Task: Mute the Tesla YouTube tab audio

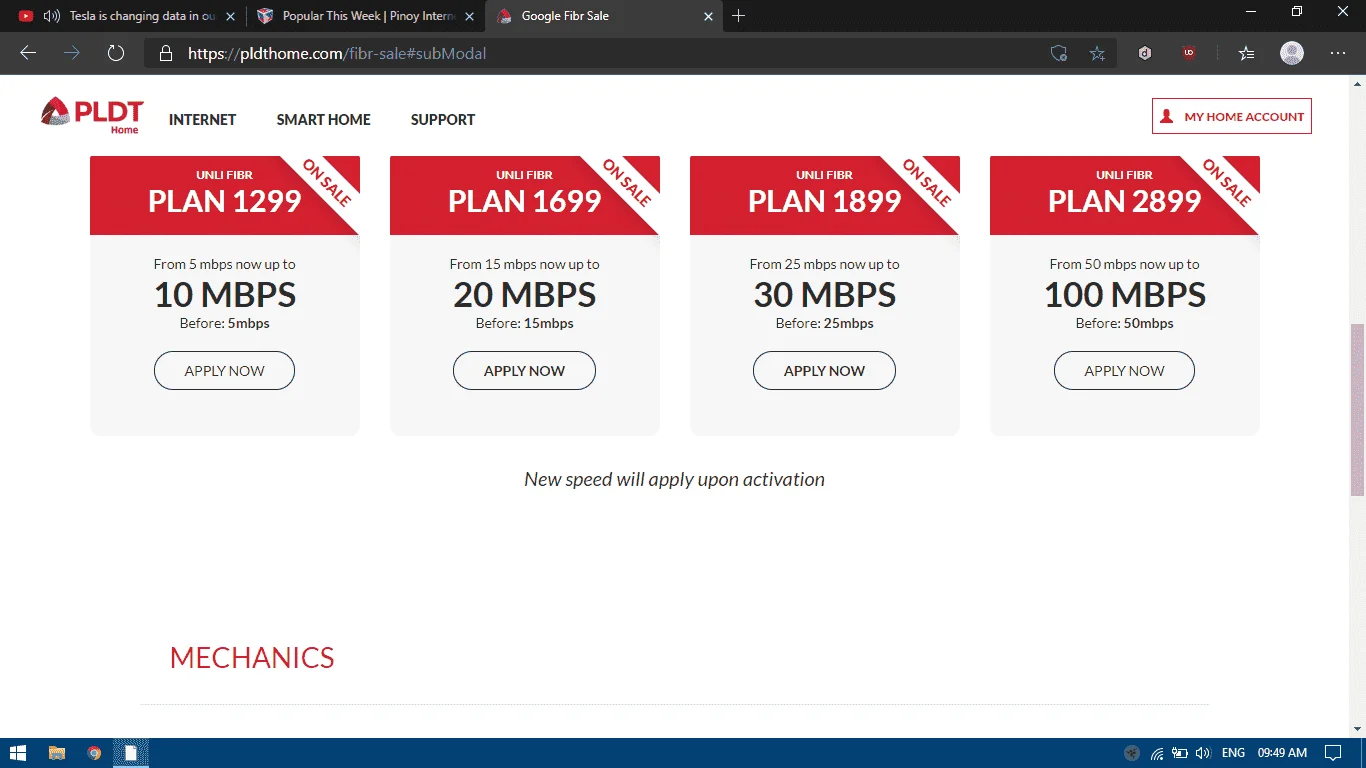Action: (52, 16)
